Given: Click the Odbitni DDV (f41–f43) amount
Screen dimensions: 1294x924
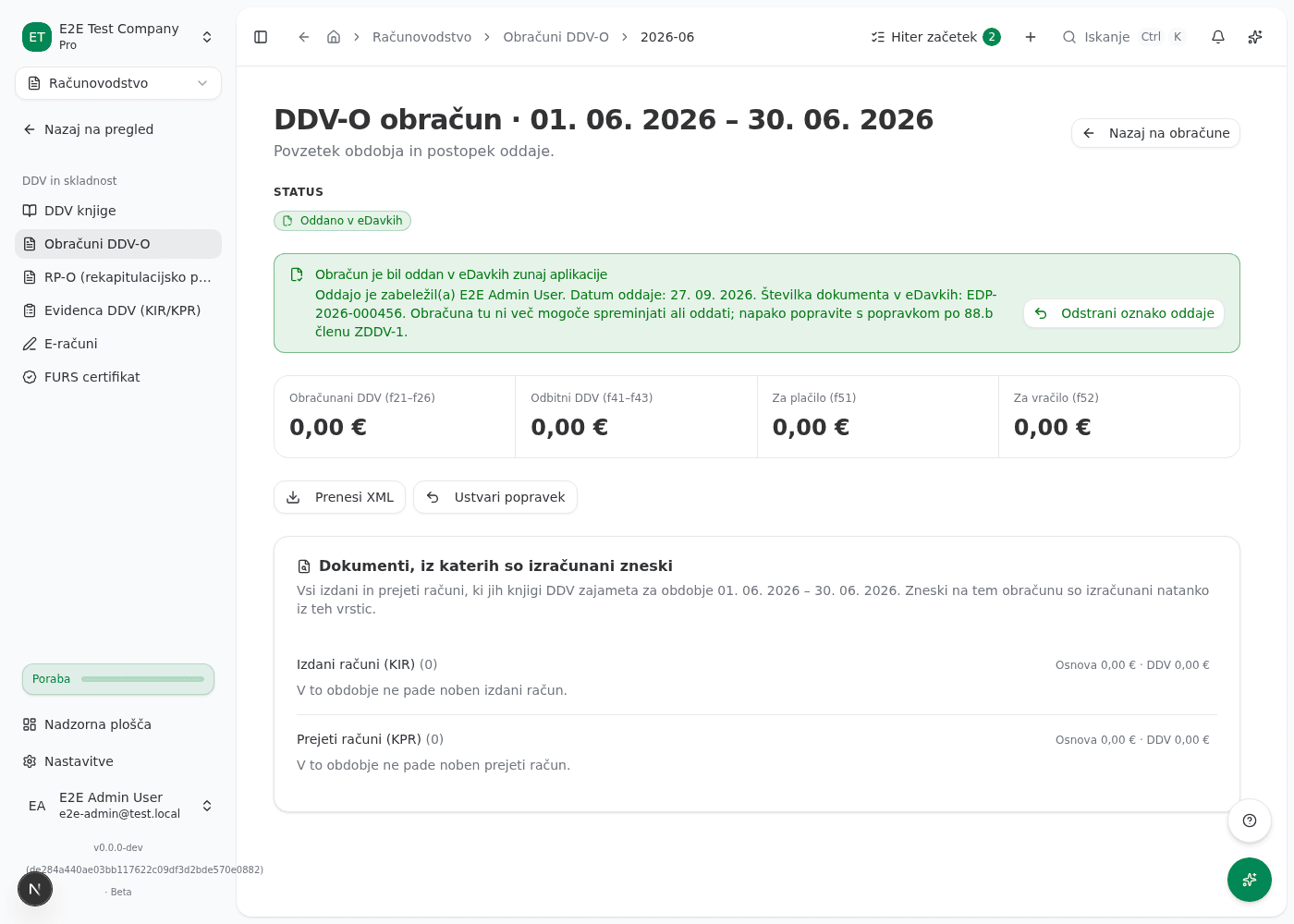Looking at the screenshot, I should click(569, 427).
